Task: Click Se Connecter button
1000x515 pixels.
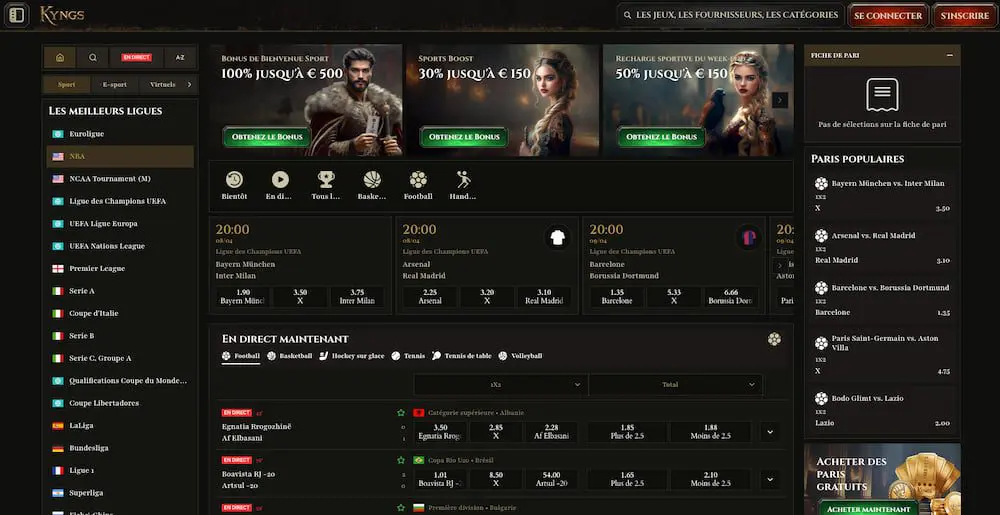Action: pos(888,16)
